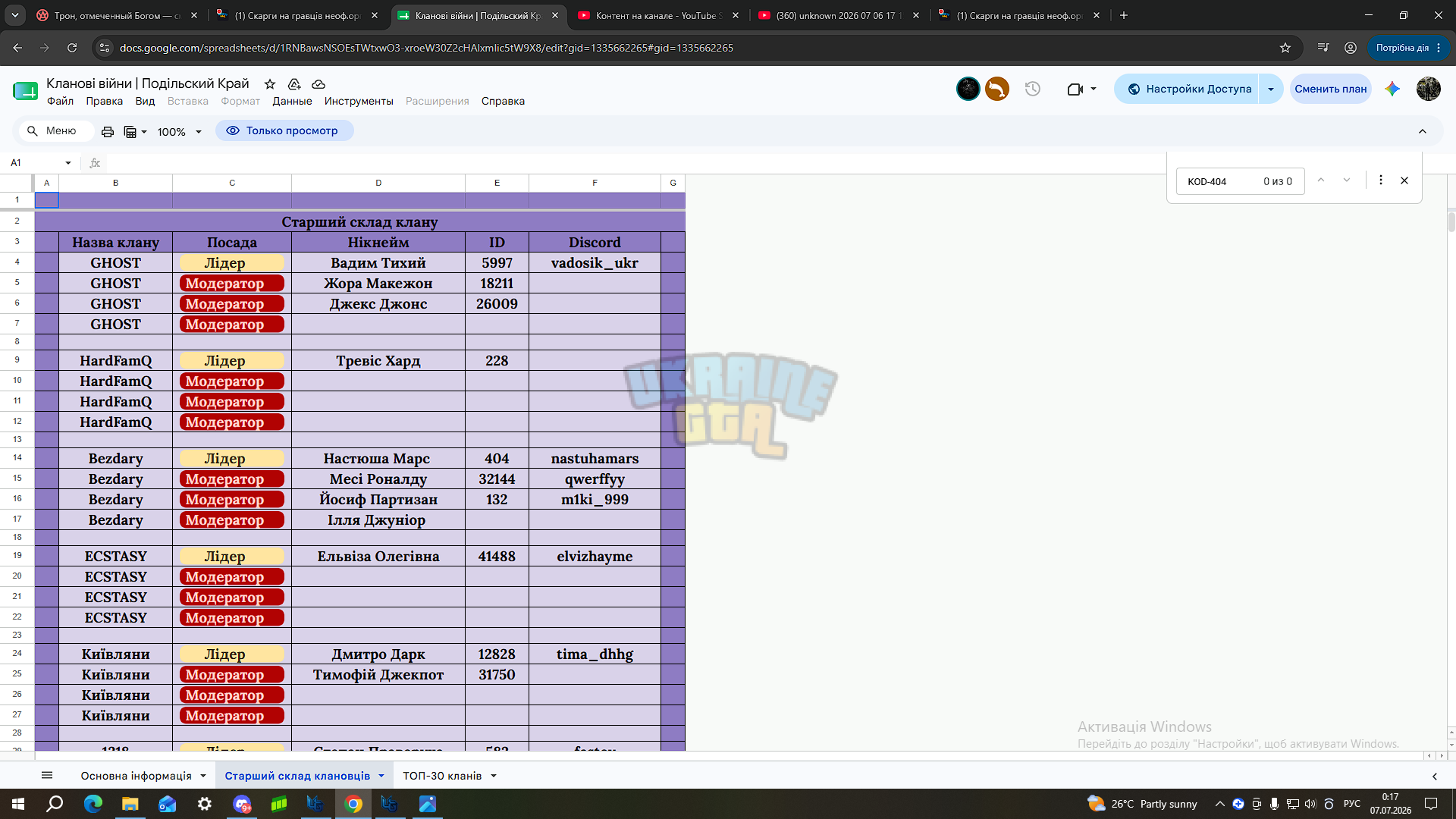This screenshot has height=819, width=1456.
Task: Click the print icon in toolbar
Action: [108, 131]
